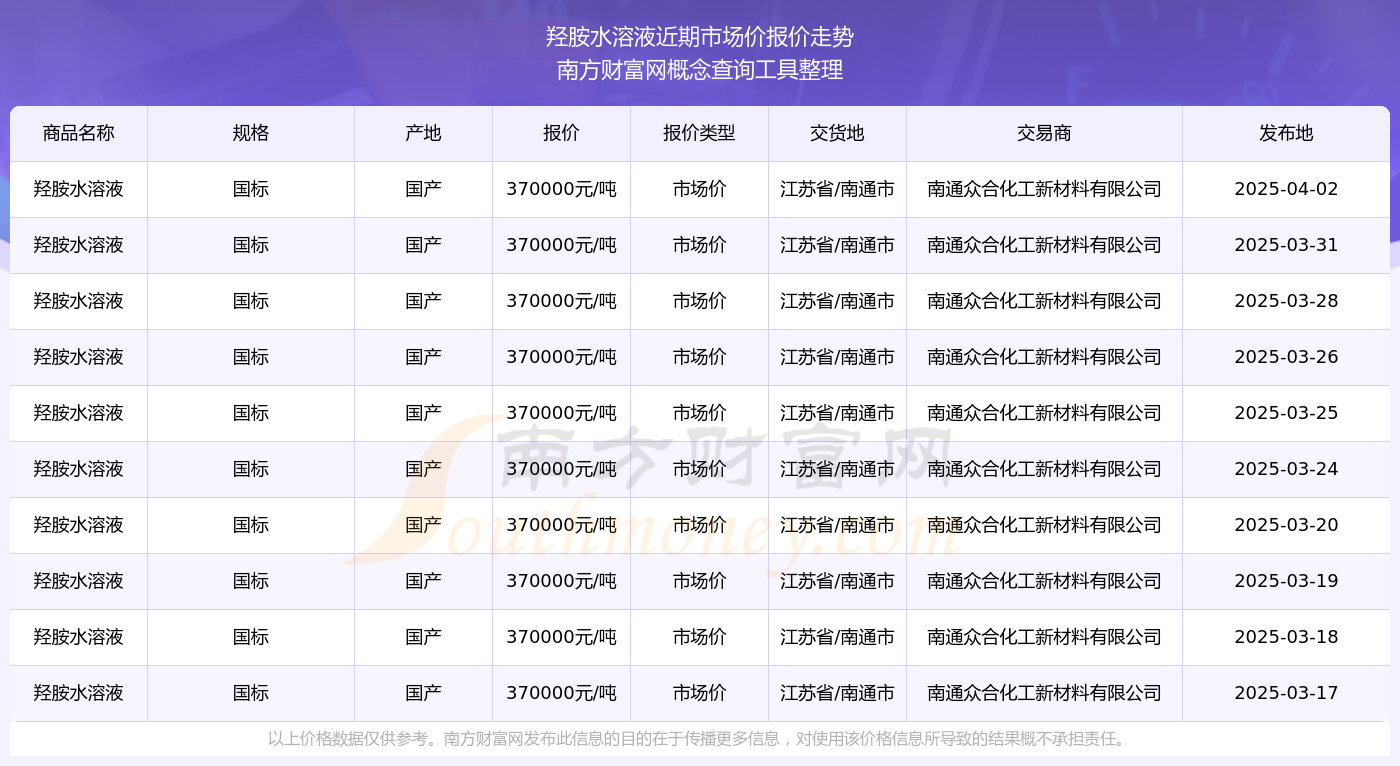Select the date cell 2025-03-31
This screenshot has width=1400, height=766.
(x=1286, y=245)
